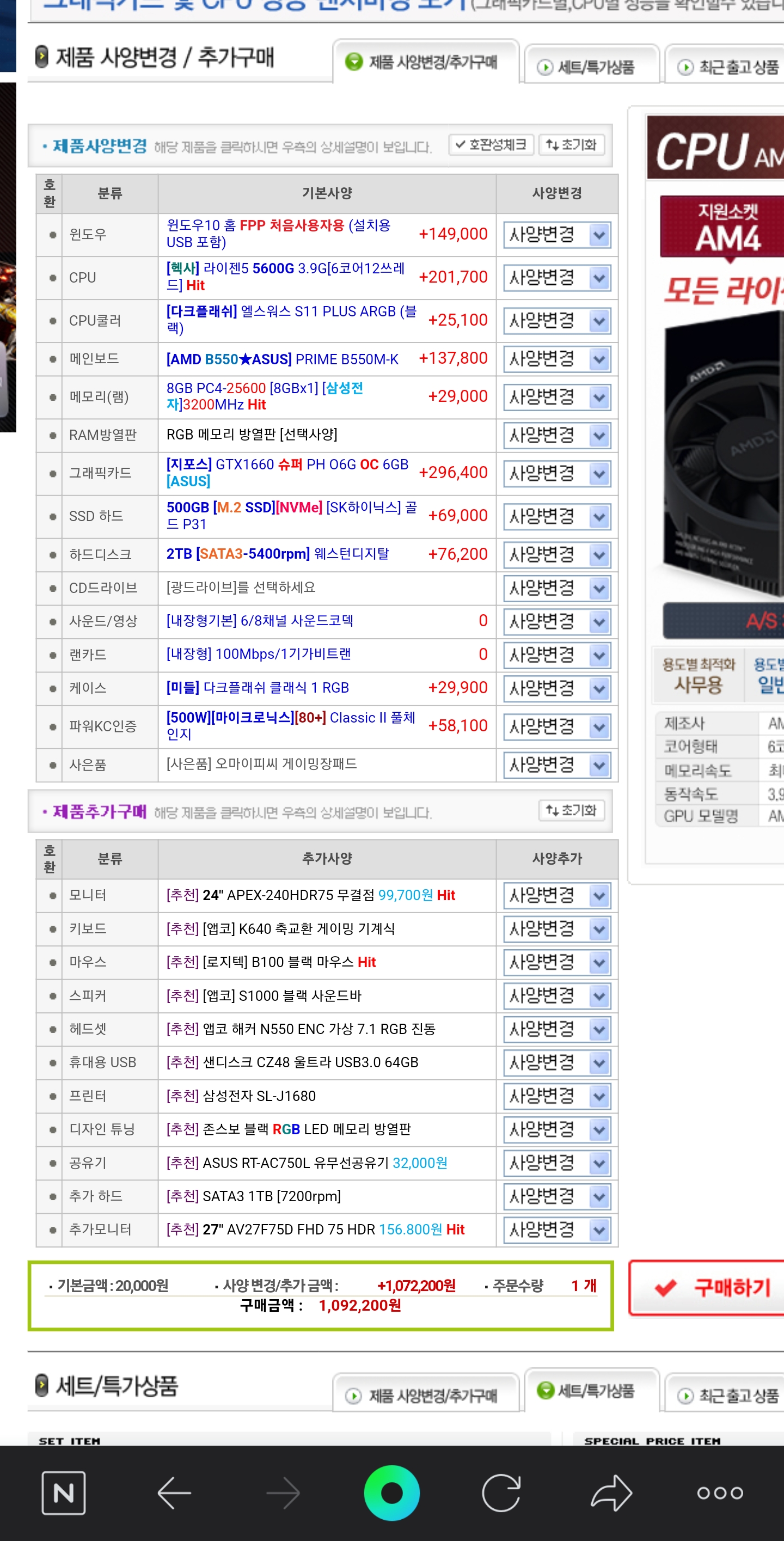Screen dimensions: 784x1541
Task: Click the RGB 메모리 방열판 [선택사양] text
Action: click(x=252, y=435)
